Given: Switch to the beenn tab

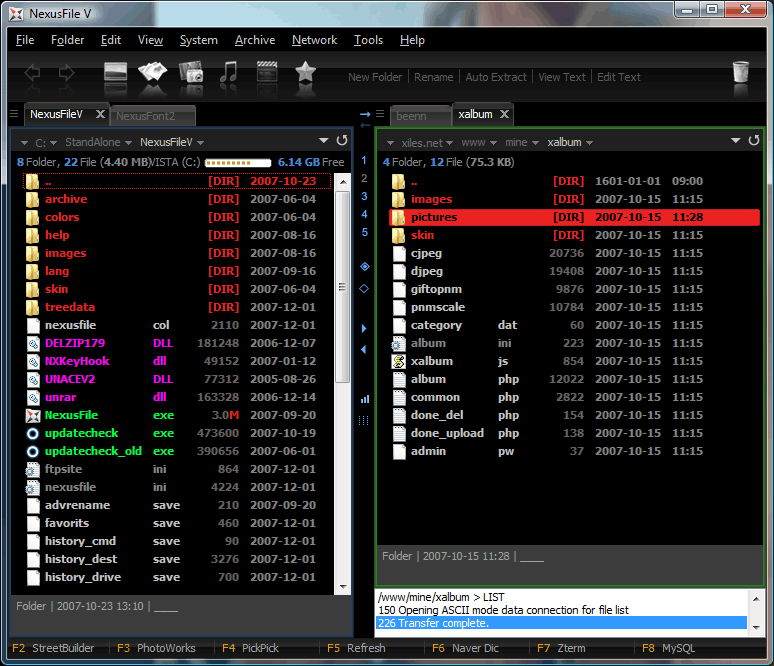Looking at the screenshot, I should [x=420, y=116].
